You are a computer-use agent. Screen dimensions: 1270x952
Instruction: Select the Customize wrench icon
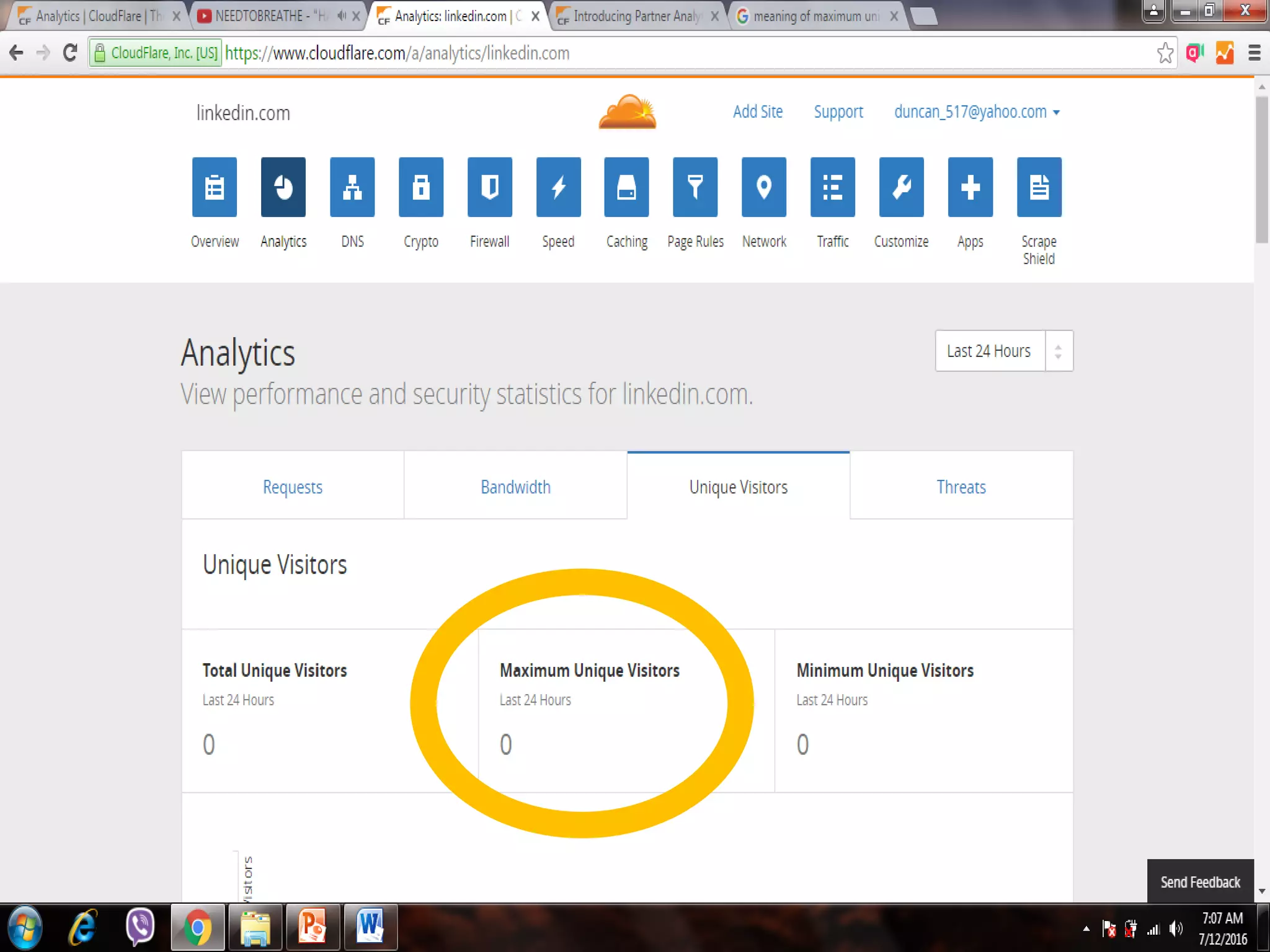901,187
